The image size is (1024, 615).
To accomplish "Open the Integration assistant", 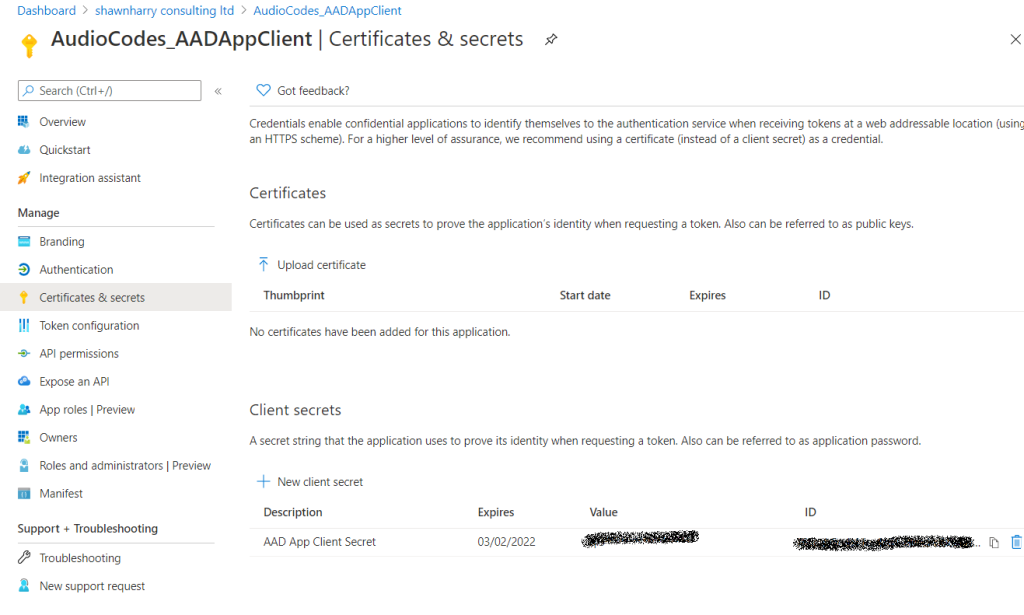I will (x=90, y=178).
